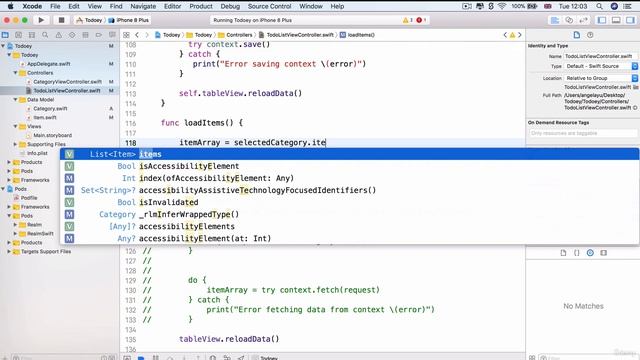
Task: Jump to the issue via jump bar warning icon
Action: (x=512, y=35)
